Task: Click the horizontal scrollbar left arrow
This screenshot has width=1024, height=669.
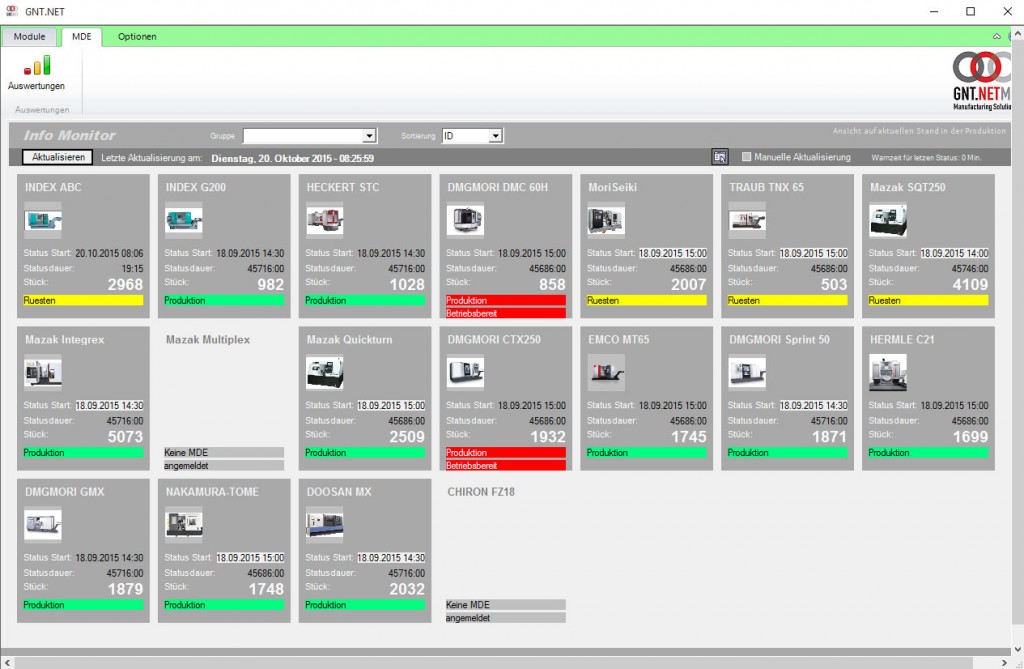Action: (x=7, y=662)
